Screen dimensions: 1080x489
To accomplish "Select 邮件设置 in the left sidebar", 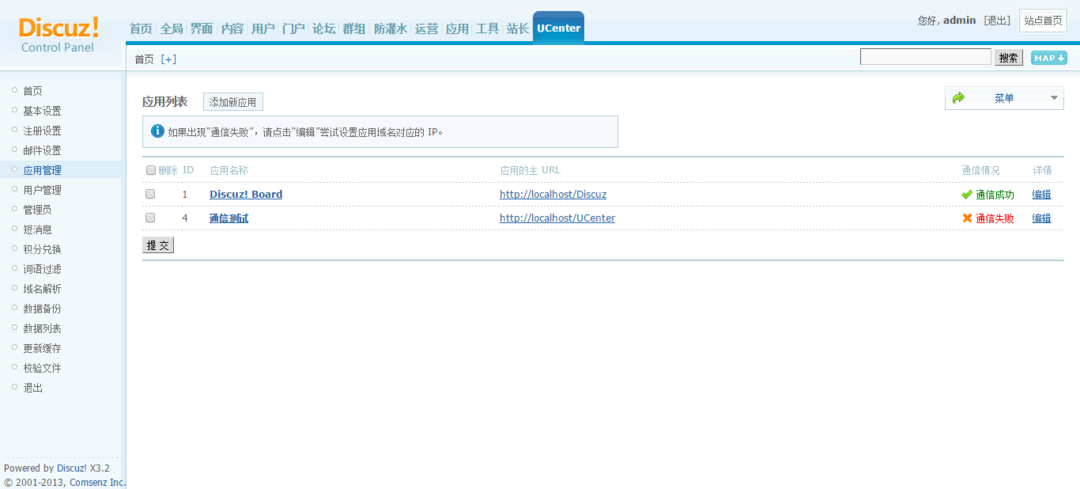I will tap(42, 150).
